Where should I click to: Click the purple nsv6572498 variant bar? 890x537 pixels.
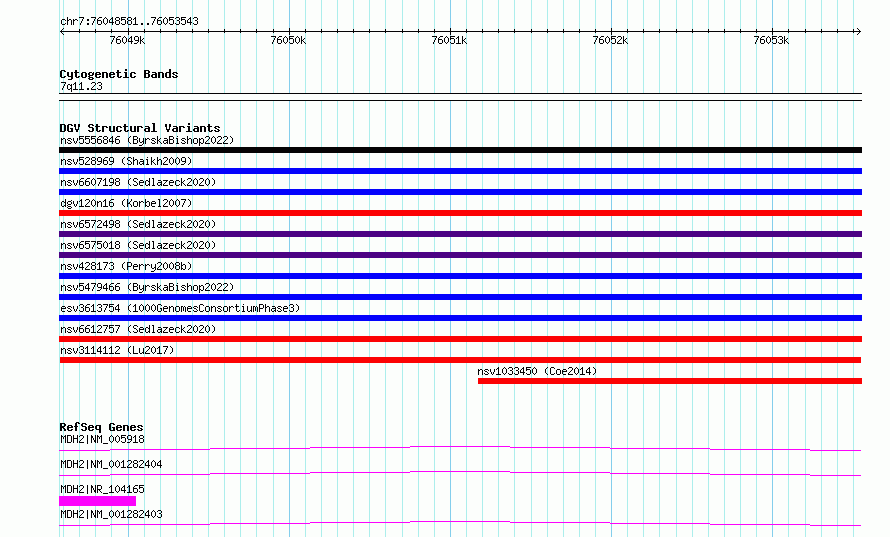pos(460,234)
